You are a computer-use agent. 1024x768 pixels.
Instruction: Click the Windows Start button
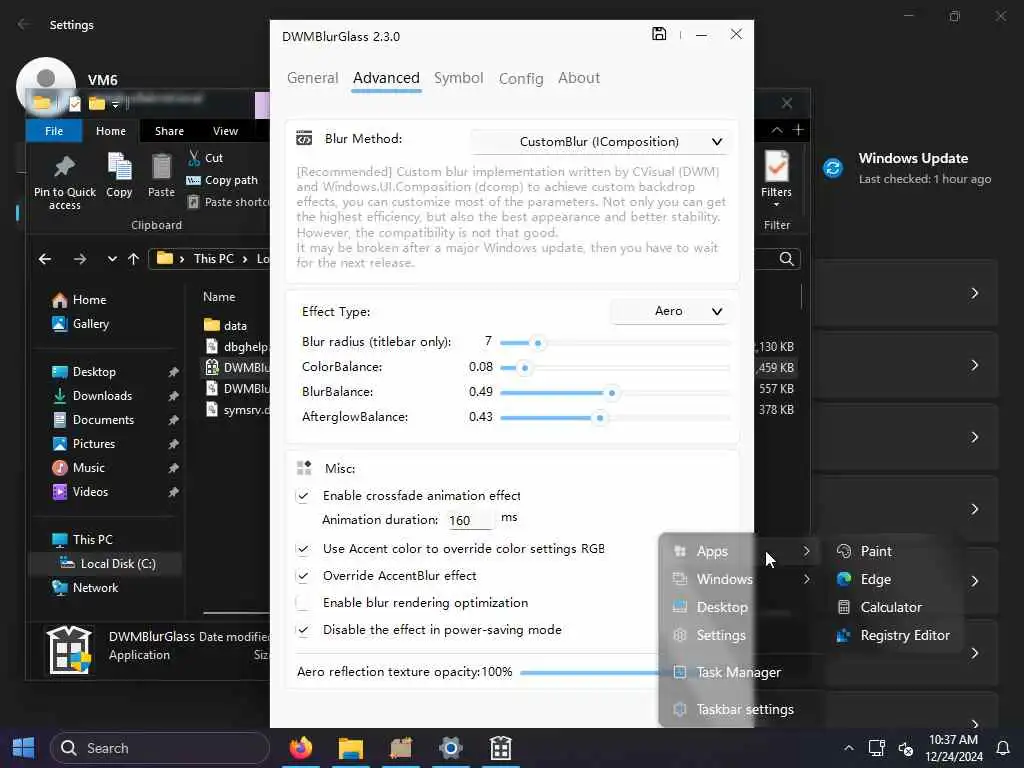click(x=24, y=748)
